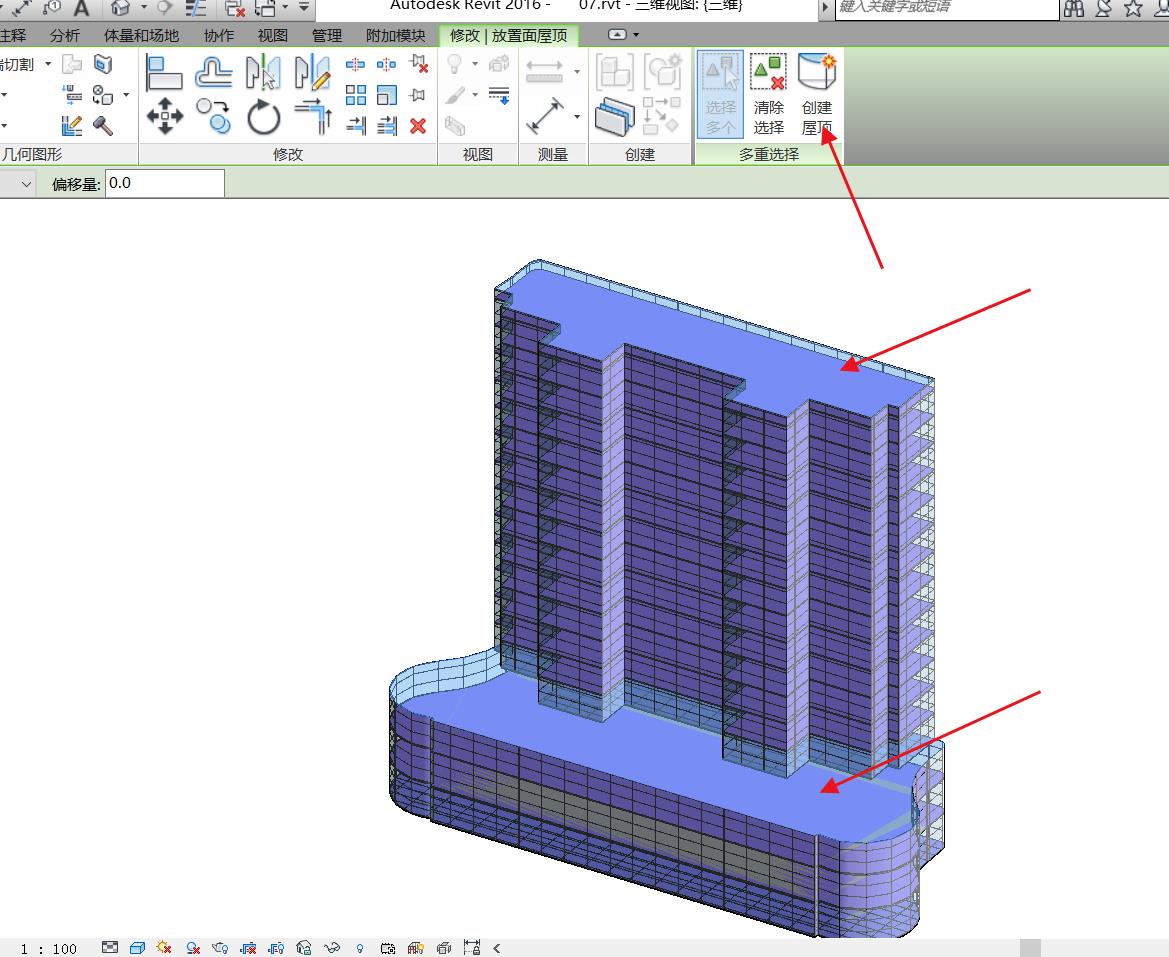
Task: Select the Move tool in Modify panel
Action: tap(165, 118)
